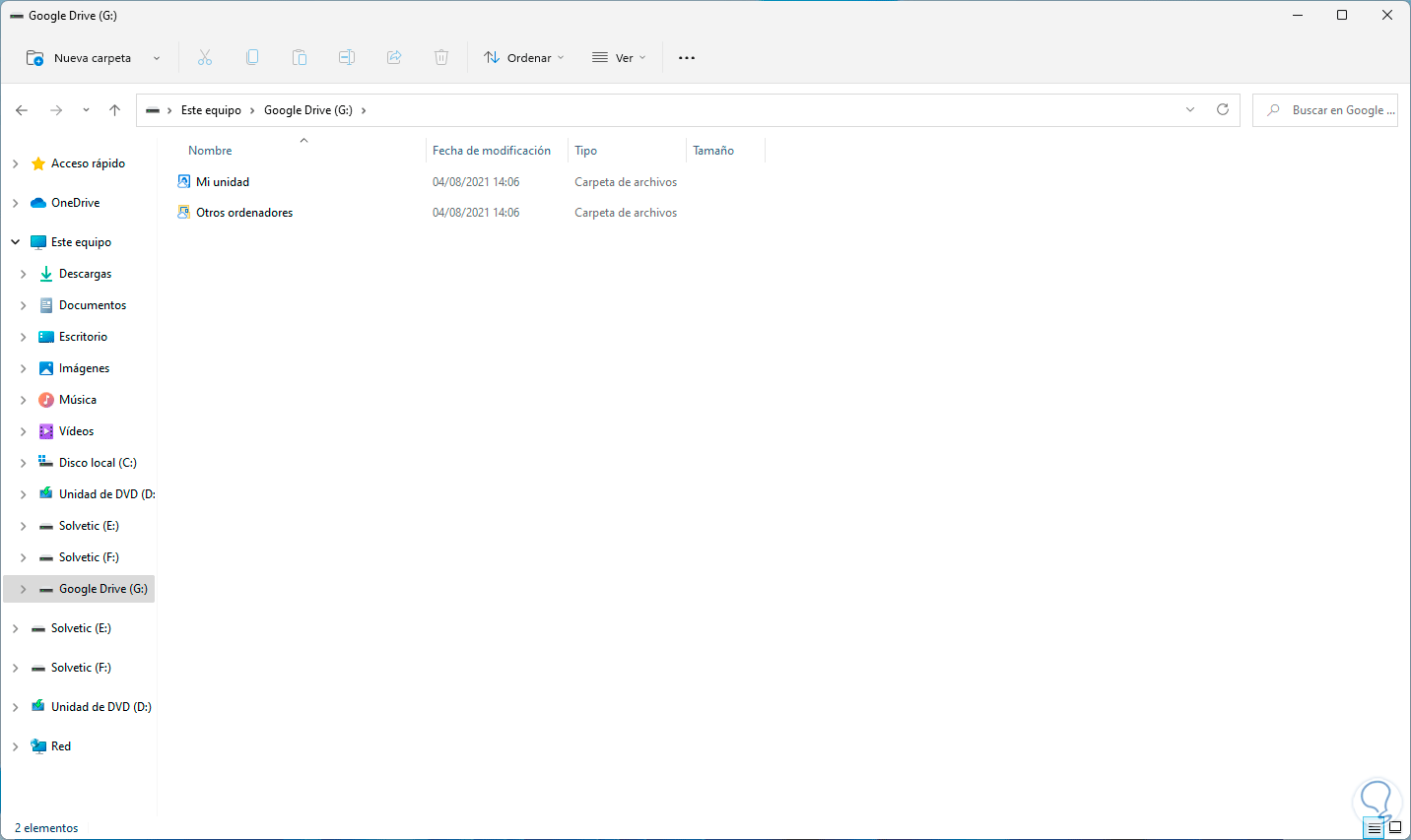1411x840 pixels.
Task: Switch to large icons view in status bar
Action: pos(1395,828)
